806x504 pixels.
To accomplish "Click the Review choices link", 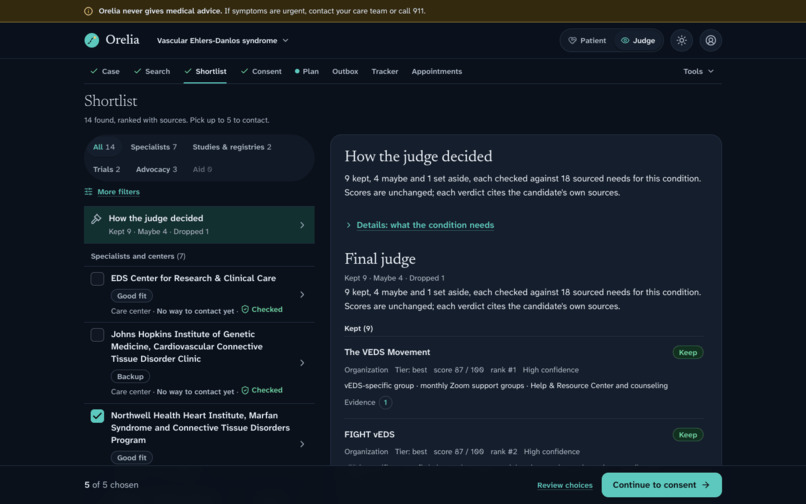I will [564, 485].
